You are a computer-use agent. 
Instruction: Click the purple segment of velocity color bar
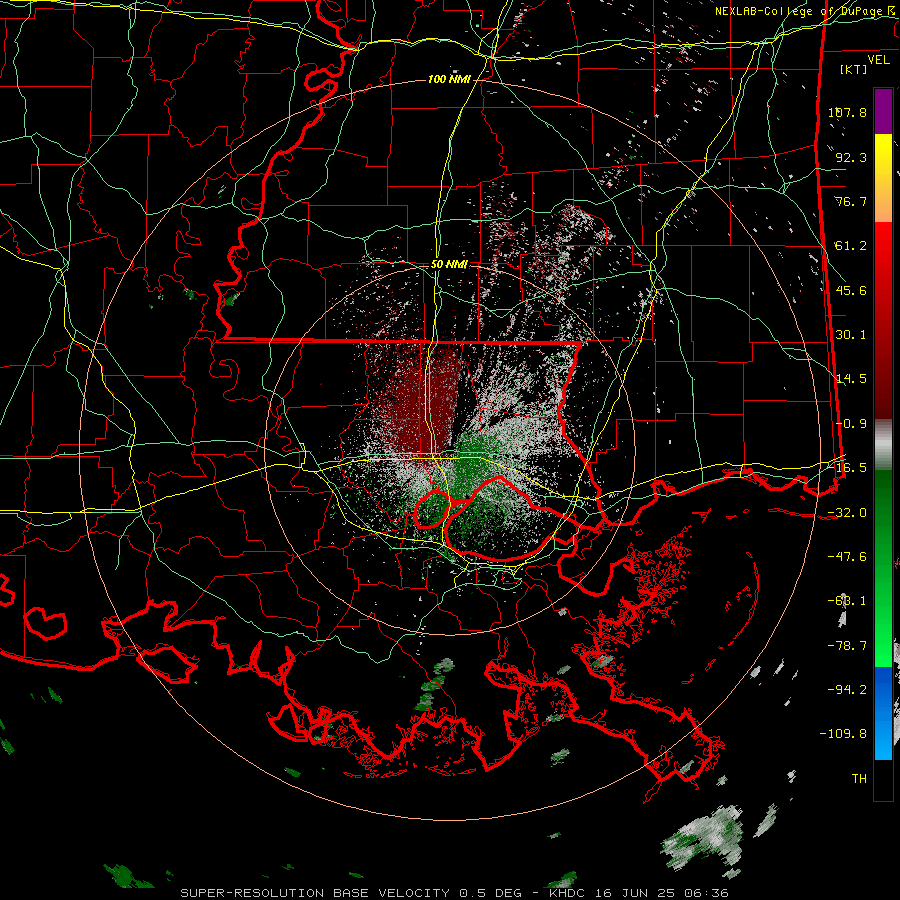click(x=883, y=112)
